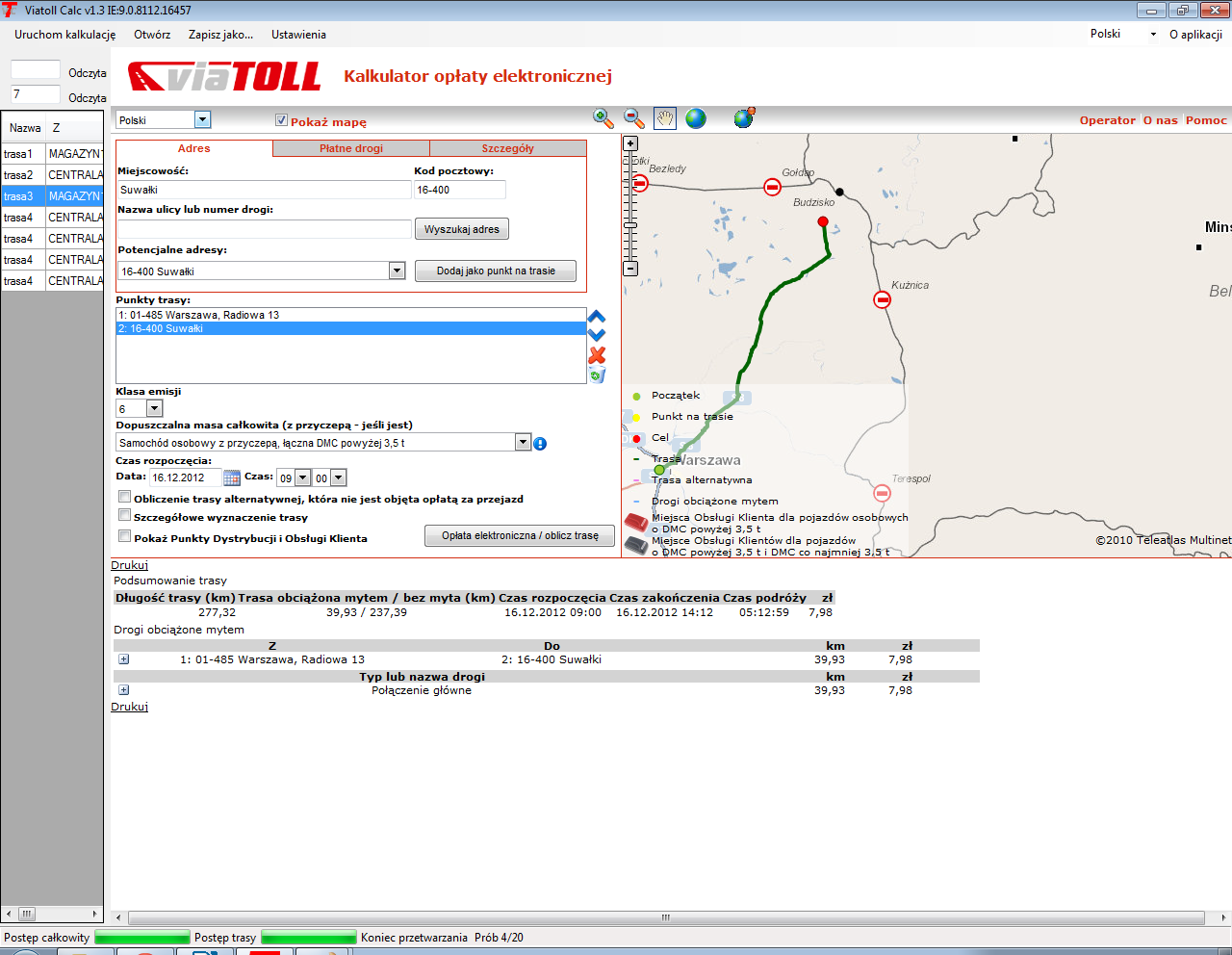Enable Obliczenie trasy alternatywnej checkbox
This screenshot has height=955, width=1232.
124,498
